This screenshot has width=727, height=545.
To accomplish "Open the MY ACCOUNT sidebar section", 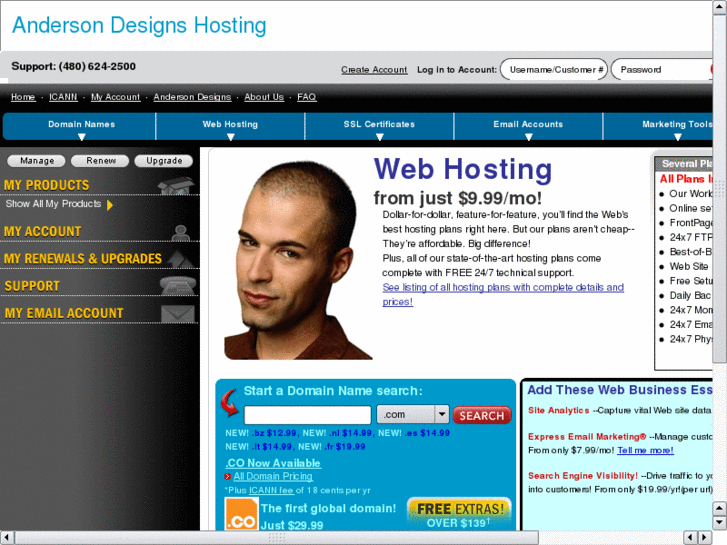I will click(43, 231).
